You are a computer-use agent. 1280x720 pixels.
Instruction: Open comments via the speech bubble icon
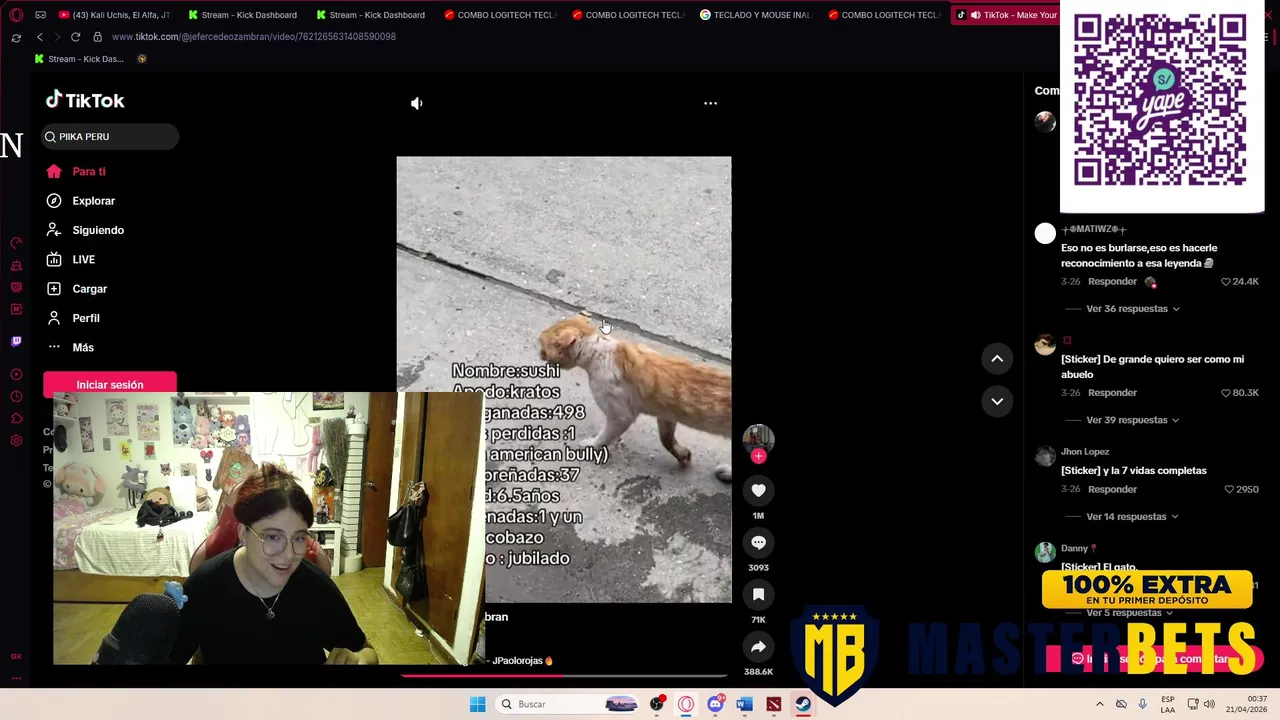coord(758,542)
